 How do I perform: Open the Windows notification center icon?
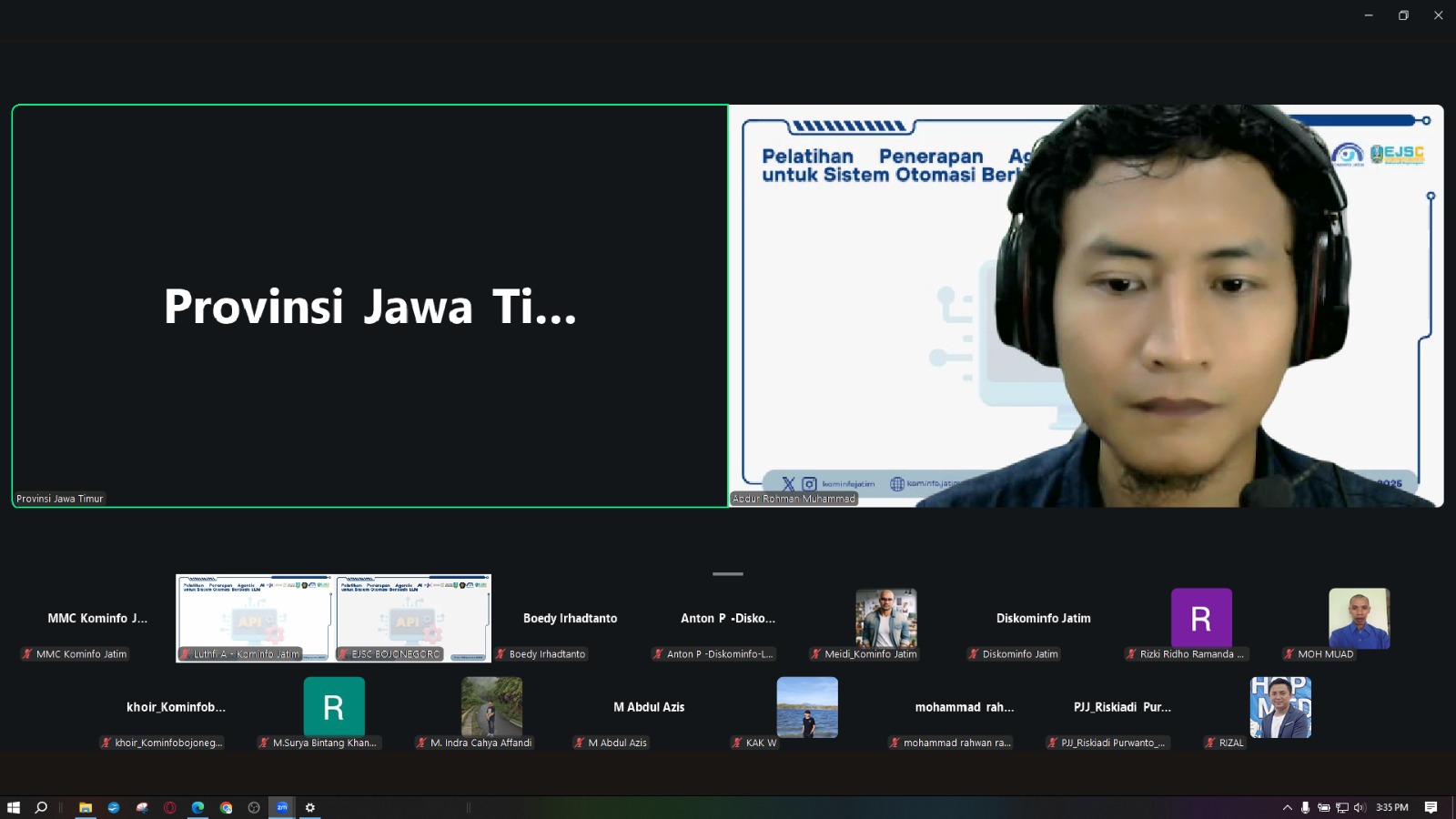(x=1431, y=807)
